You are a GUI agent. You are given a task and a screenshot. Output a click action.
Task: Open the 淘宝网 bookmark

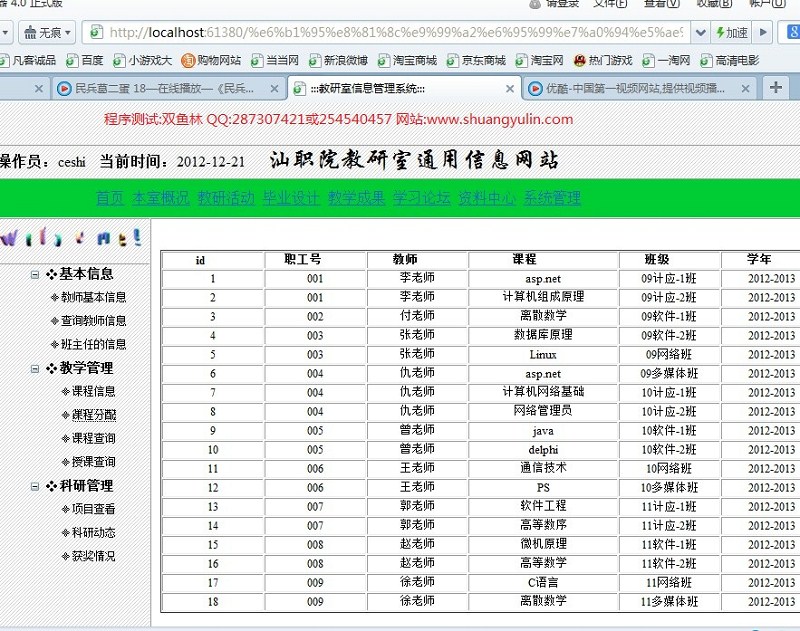click(x=540, y=61)
